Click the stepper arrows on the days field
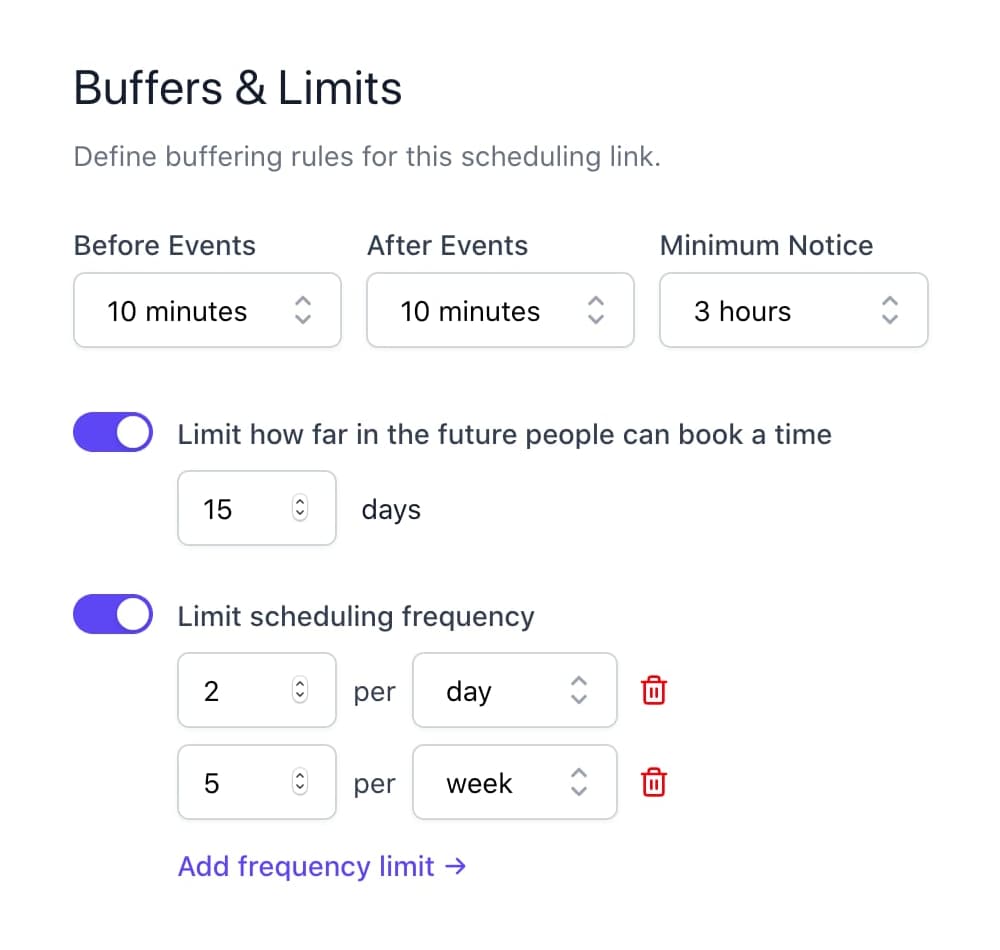Screen dimensions: 1000x950 (298, 508)
